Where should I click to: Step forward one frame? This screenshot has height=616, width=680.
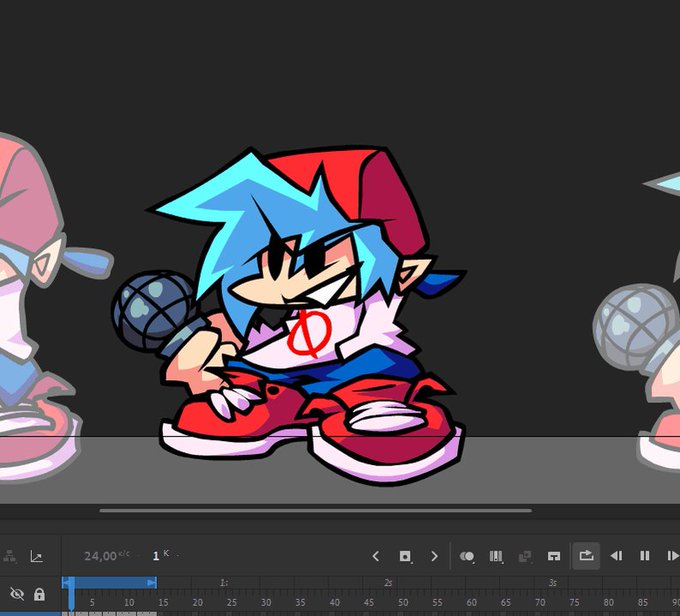pyautogui.click(x=673, y=556)
